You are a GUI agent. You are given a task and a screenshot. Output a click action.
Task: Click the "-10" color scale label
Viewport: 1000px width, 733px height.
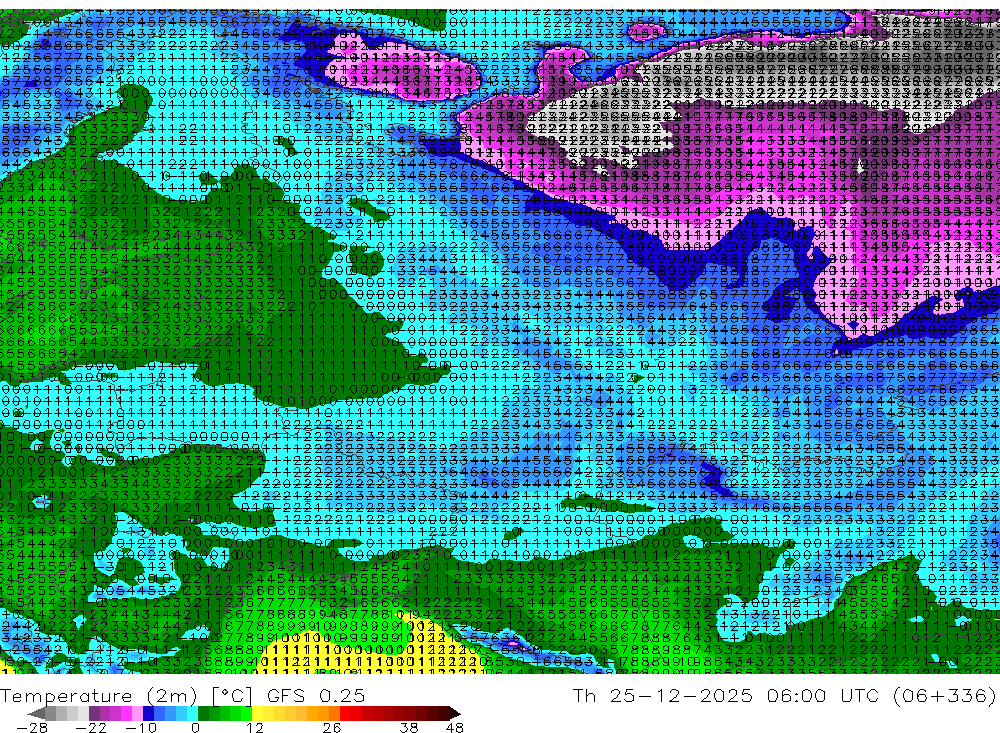pos(141,727)
